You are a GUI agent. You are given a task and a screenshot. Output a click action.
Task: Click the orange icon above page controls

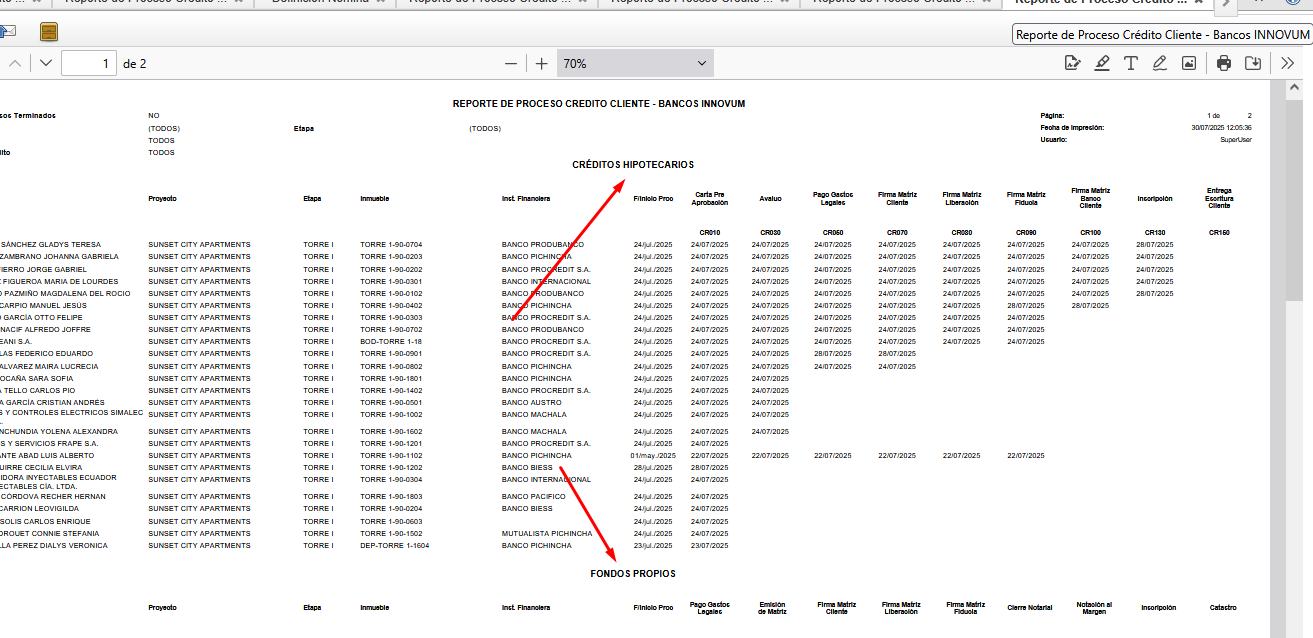[x=49, y=32]
